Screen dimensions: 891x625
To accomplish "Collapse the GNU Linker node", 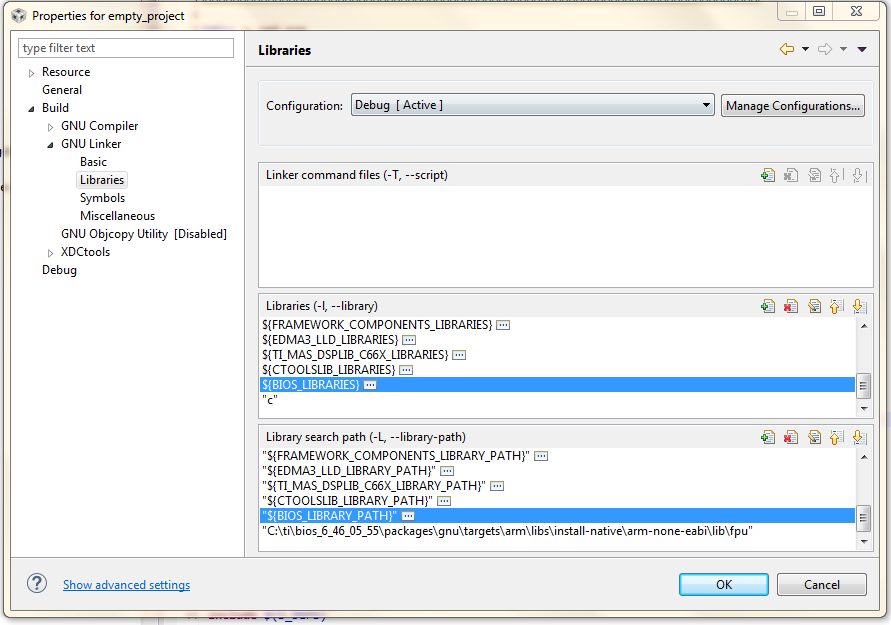I will 50,145.
